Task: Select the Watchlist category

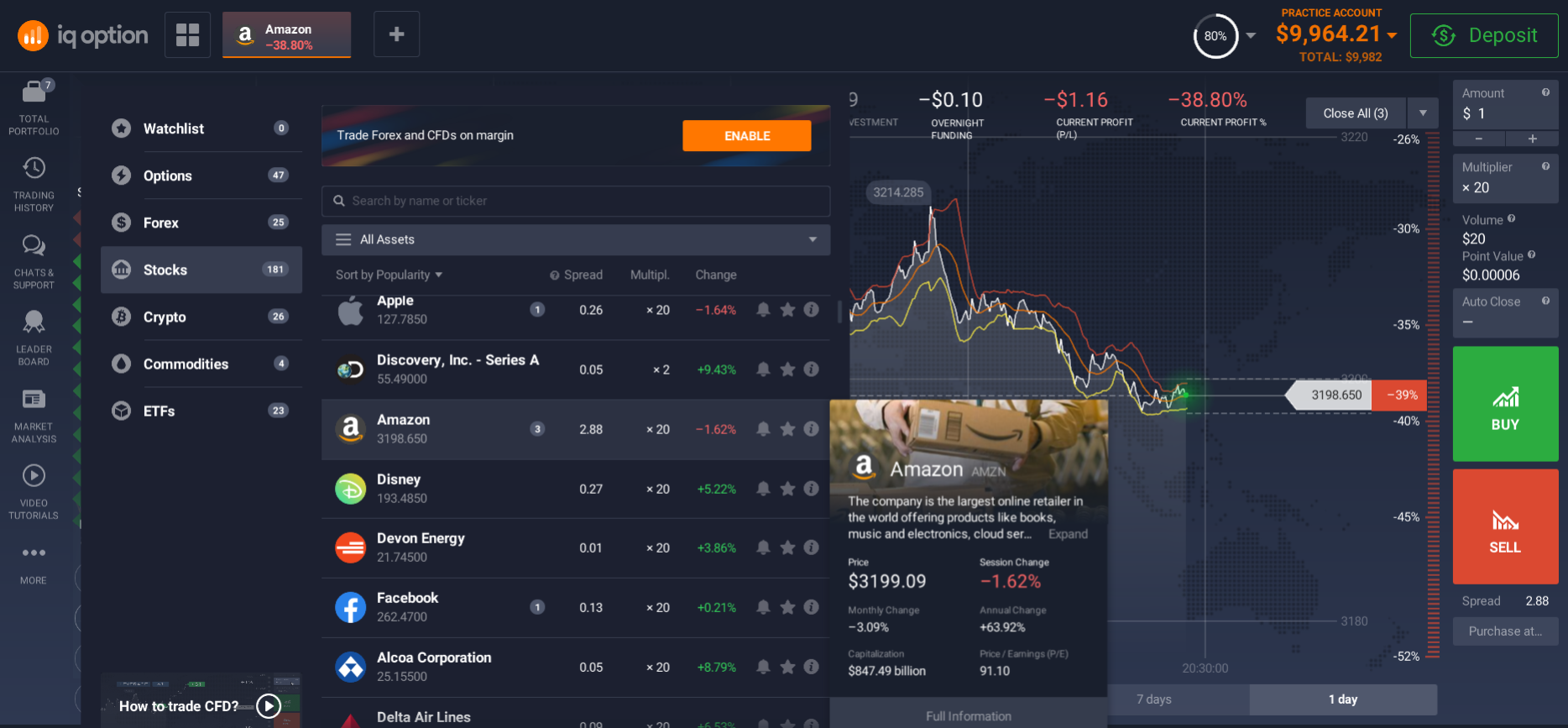Action: [x=201, y=128]
